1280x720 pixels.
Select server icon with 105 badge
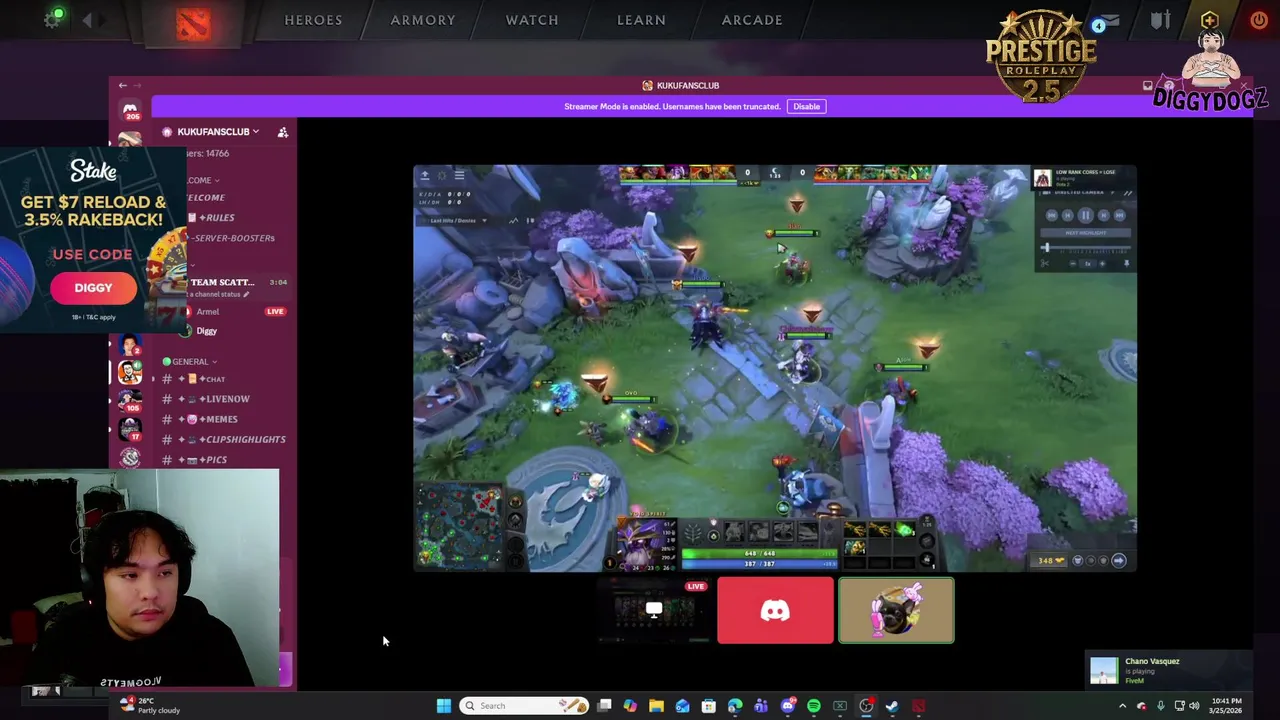[130, 400]
